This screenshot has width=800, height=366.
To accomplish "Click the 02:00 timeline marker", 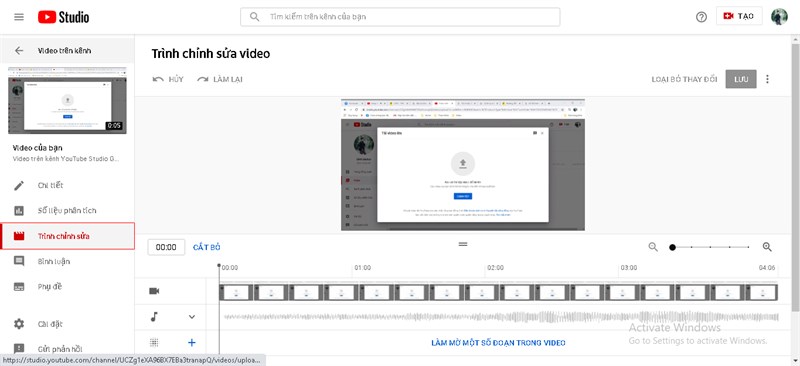I will [x=495, y=267].
